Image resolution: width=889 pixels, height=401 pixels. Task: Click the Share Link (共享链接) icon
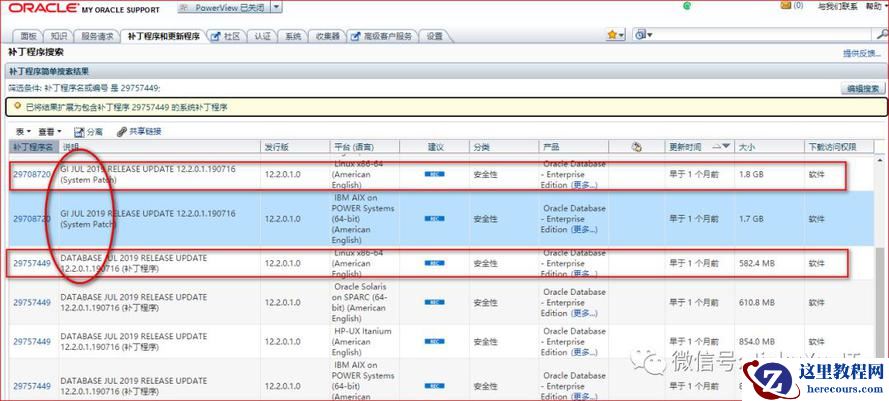(x=122, y=131)
